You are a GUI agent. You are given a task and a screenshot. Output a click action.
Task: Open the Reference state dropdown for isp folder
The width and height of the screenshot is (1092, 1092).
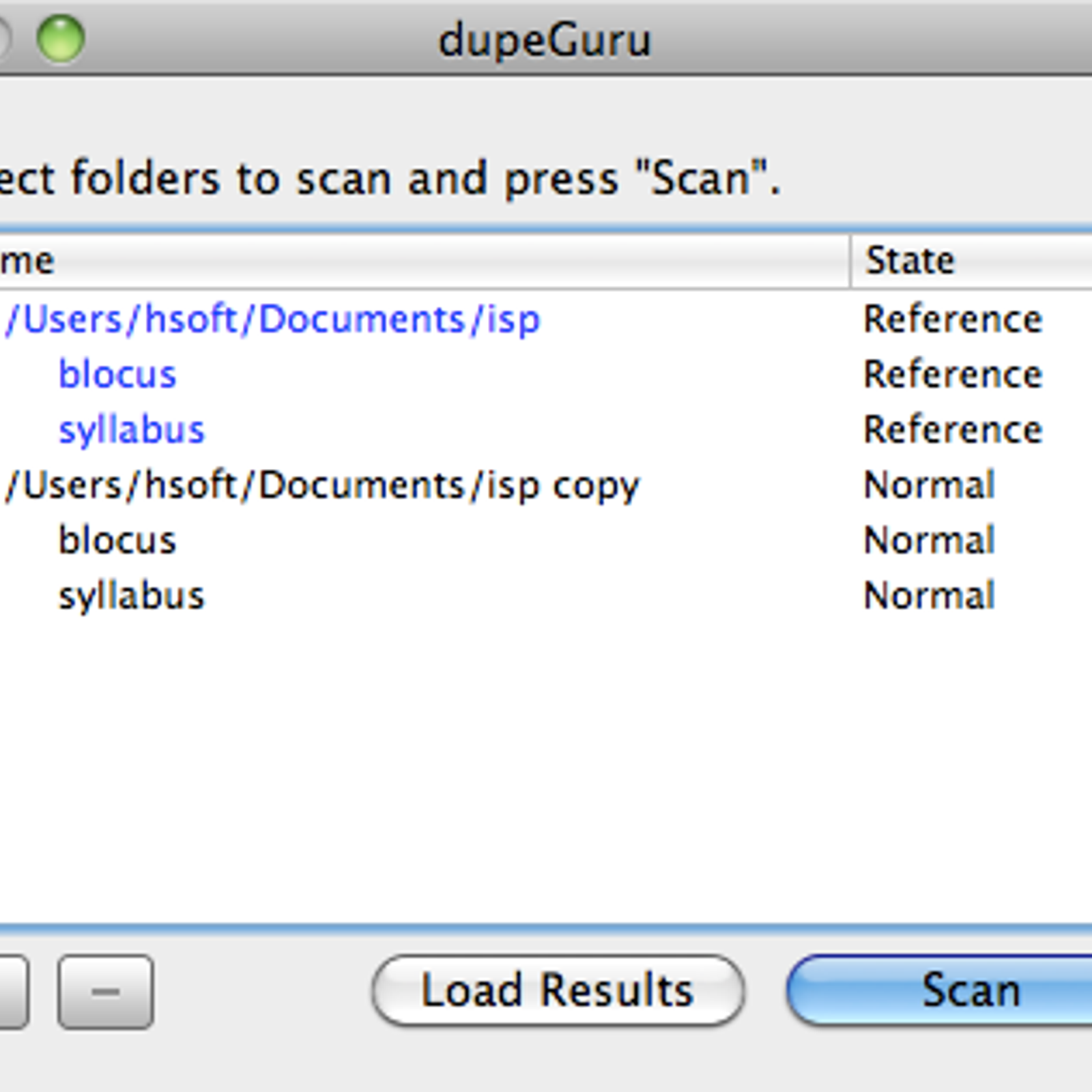(953, 319)
